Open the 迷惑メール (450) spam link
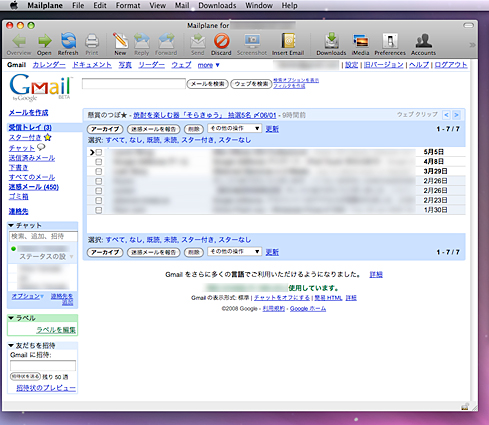Image resolution: width=489 pixels, height=425 pixels. point(34,187)
